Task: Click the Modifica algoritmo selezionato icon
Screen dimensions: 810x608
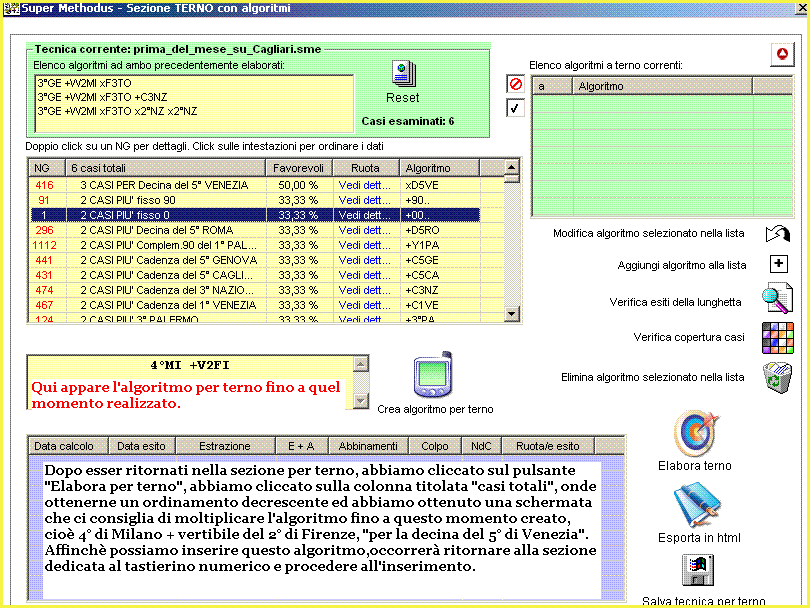Action: point(777,233)
